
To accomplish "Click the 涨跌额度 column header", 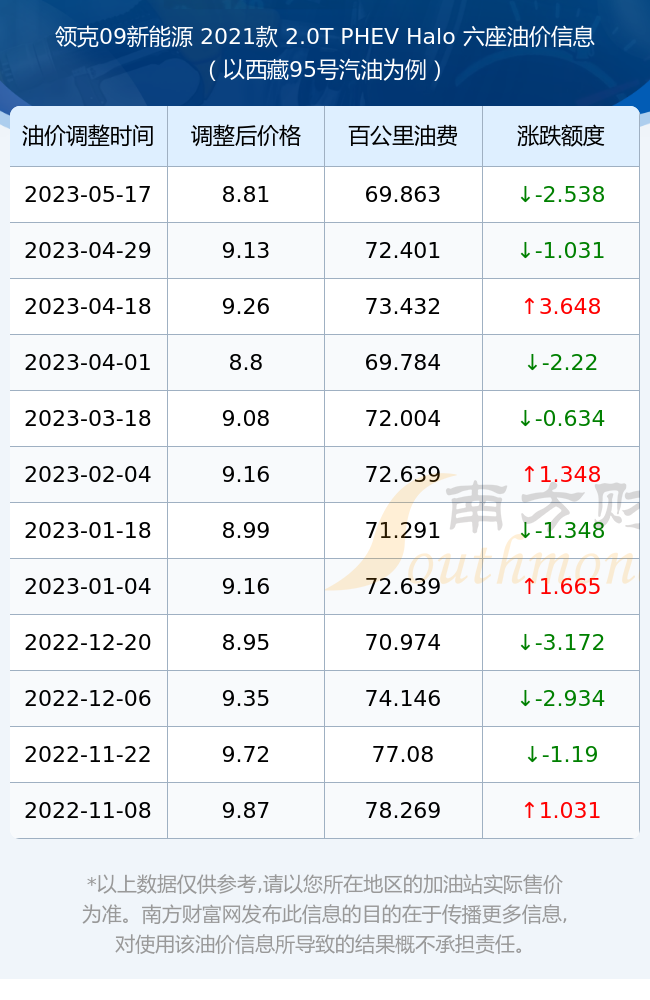I will [561, 136].
